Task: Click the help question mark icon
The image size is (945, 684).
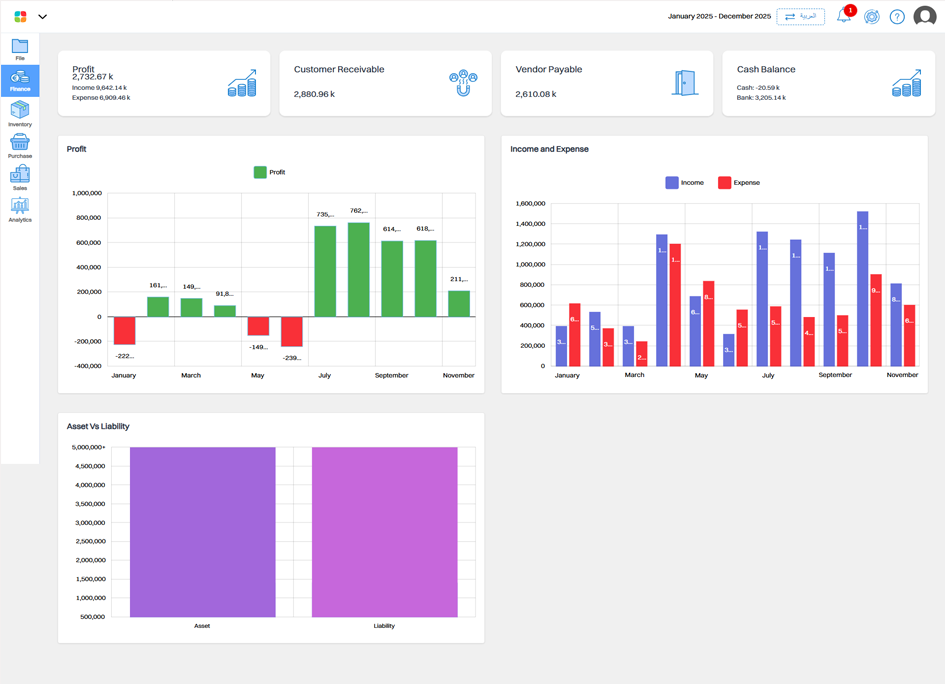Action: (x=897, y=17)
